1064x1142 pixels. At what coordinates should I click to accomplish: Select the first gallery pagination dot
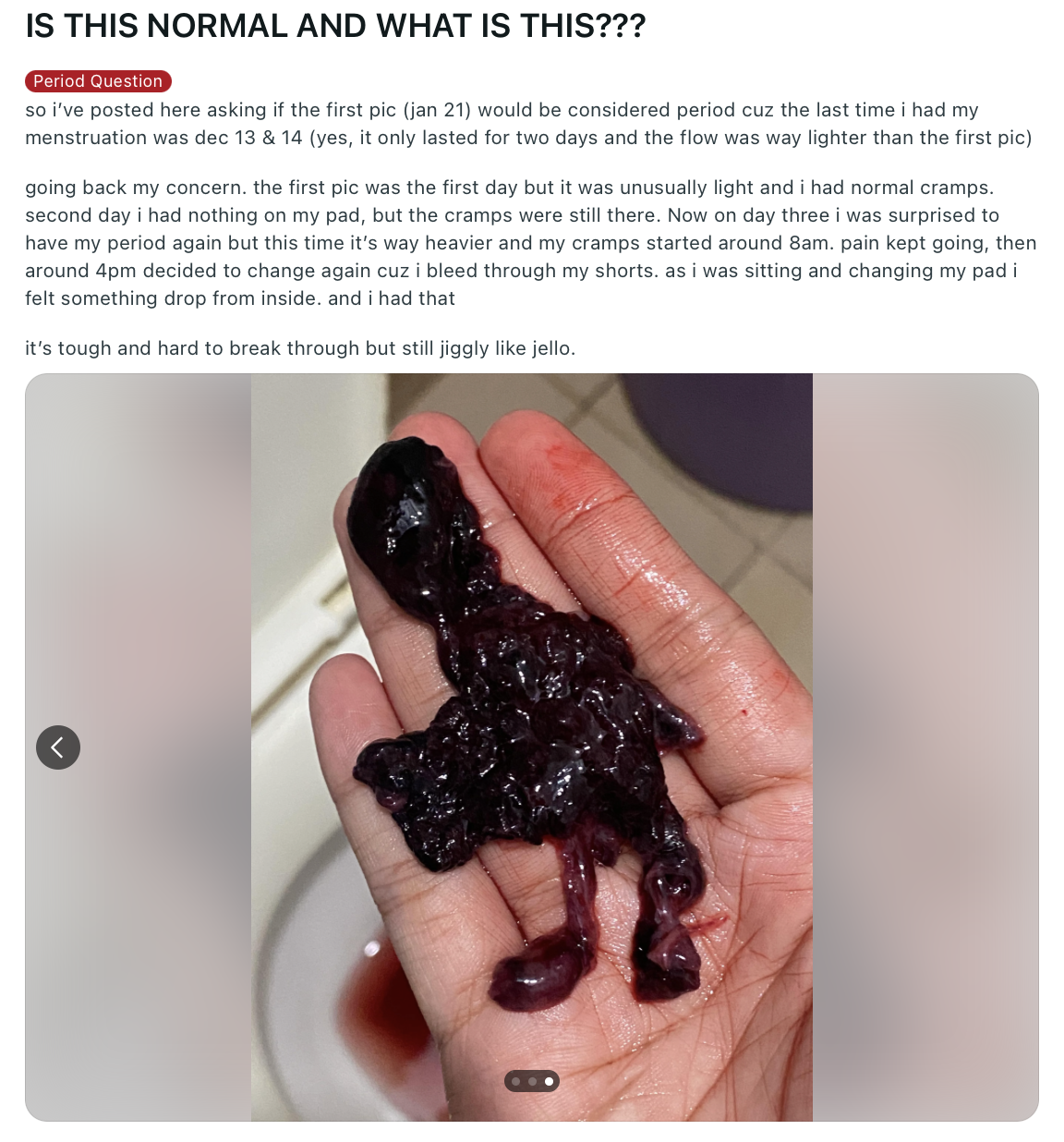click(x=516, y=1081)
